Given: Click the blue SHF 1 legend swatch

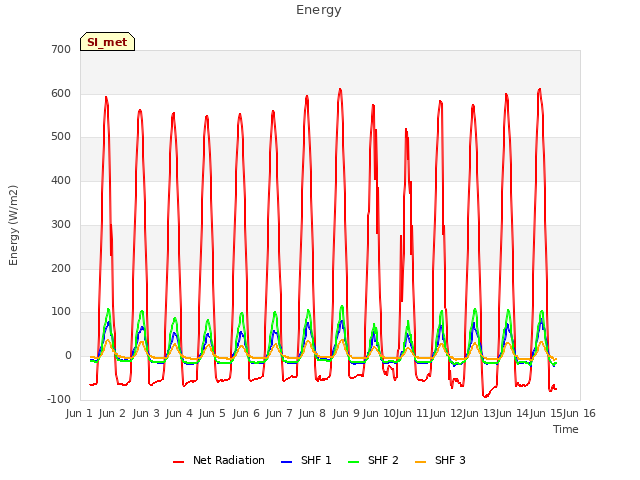Looking at the screenshot, I should click(x=287, y=462).
